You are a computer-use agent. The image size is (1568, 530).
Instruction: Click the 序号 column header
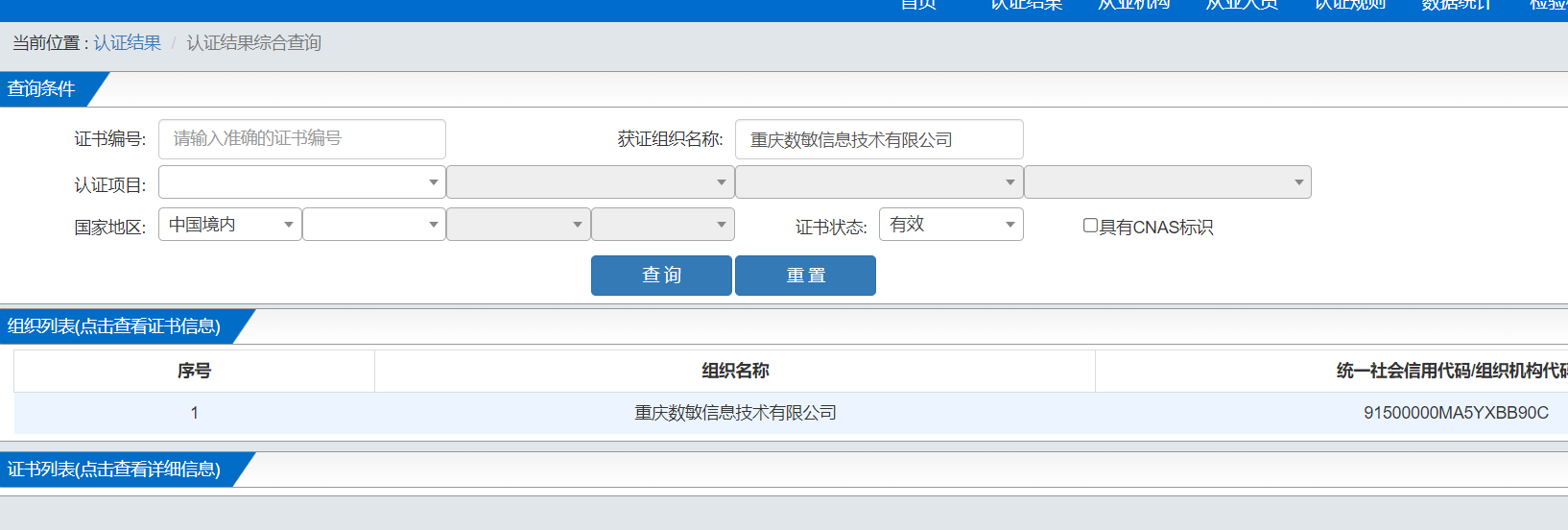click(x=194, y=371)
